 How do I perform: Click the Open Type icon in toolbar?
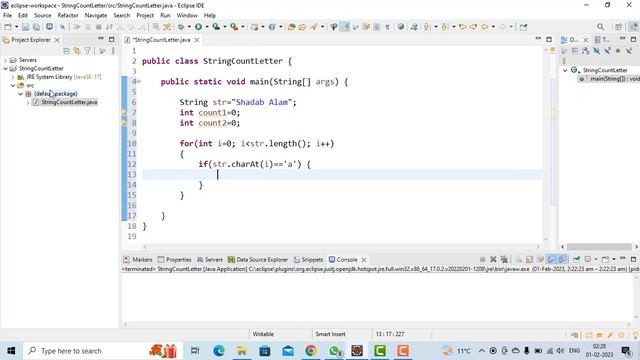coord(291,27)
